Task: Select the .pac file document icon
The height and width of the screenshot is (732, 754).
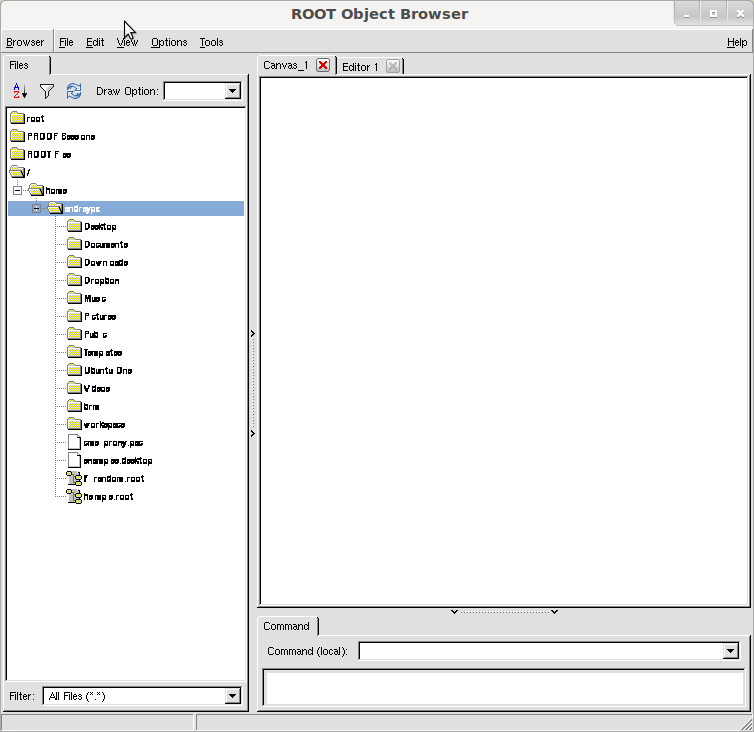Action: tap(74, 442)
